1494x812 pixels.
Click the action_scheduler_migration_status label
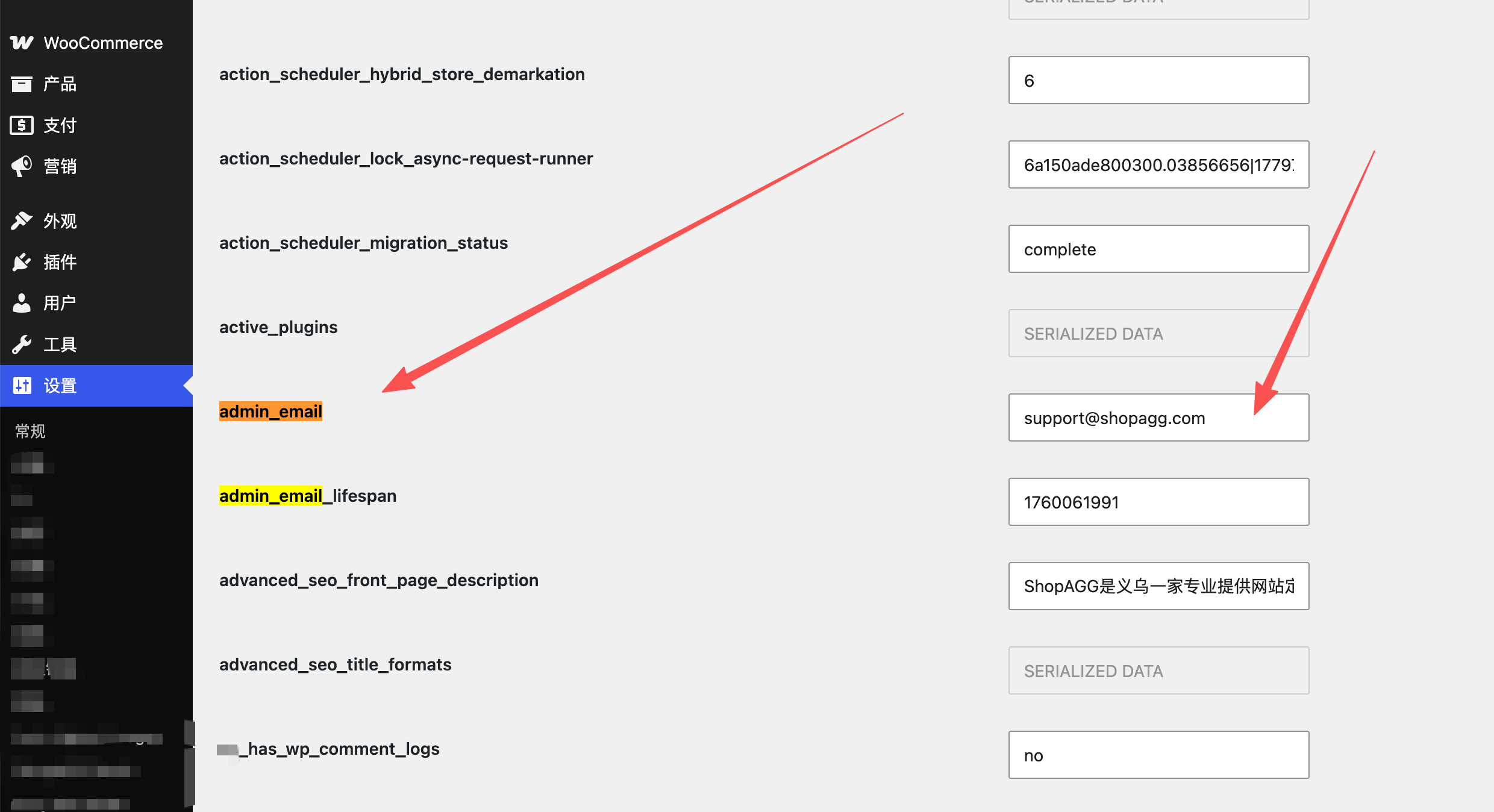[x=363, y=243]
